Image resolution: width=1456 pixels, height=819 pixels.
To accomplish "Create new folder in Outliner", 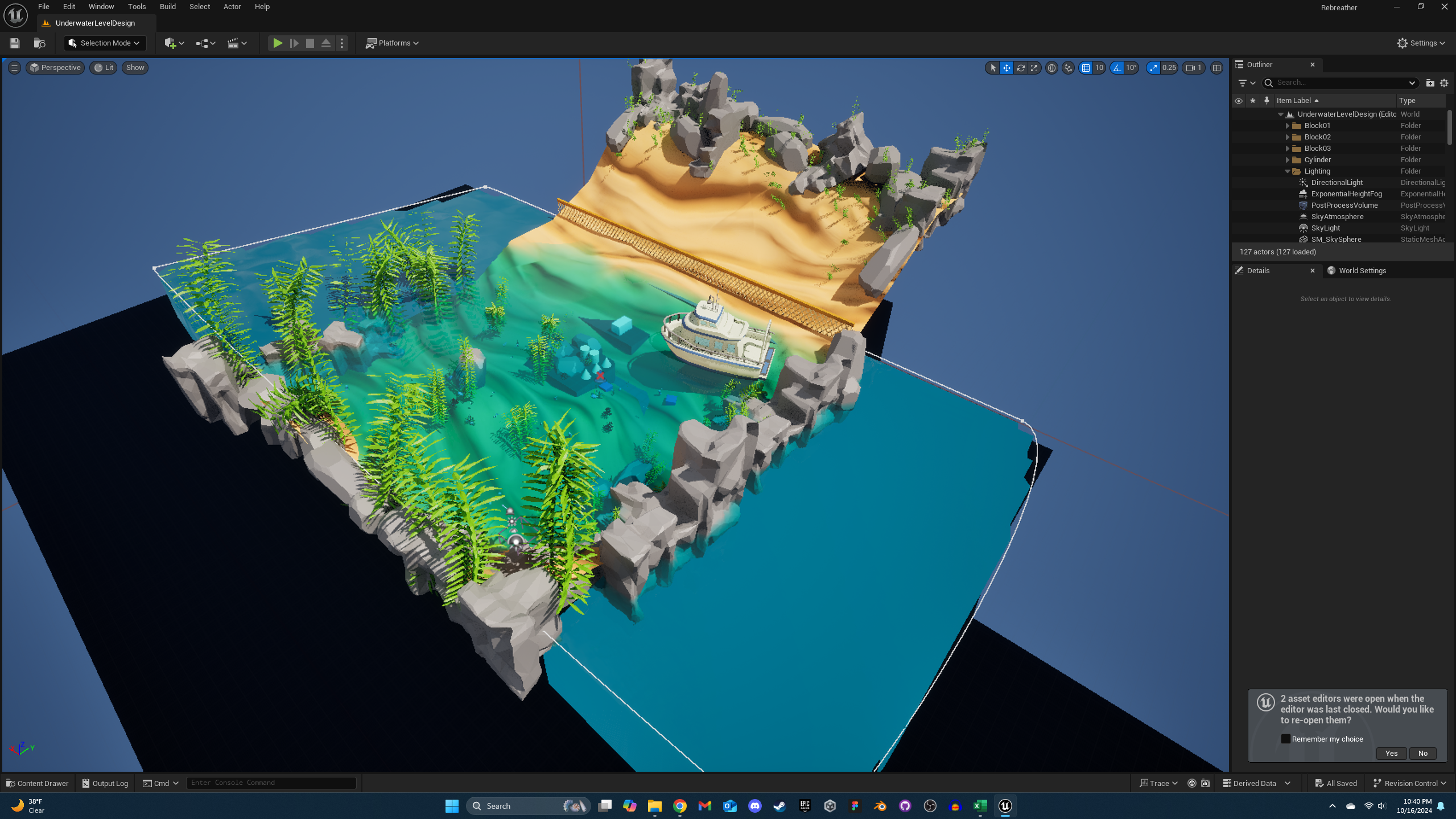I will point(1430,83).
